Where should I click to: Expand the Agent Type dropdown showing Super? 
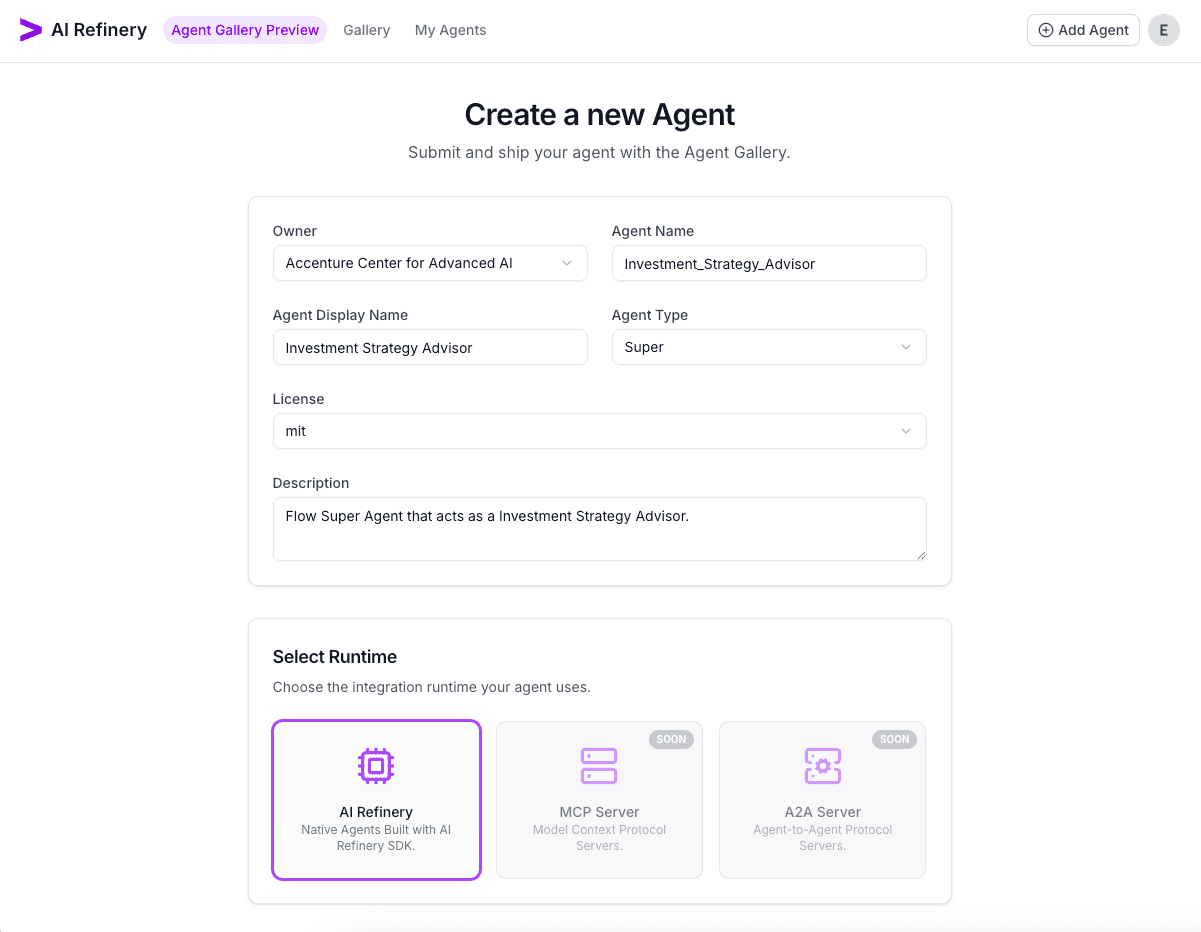tap(769, 347)
